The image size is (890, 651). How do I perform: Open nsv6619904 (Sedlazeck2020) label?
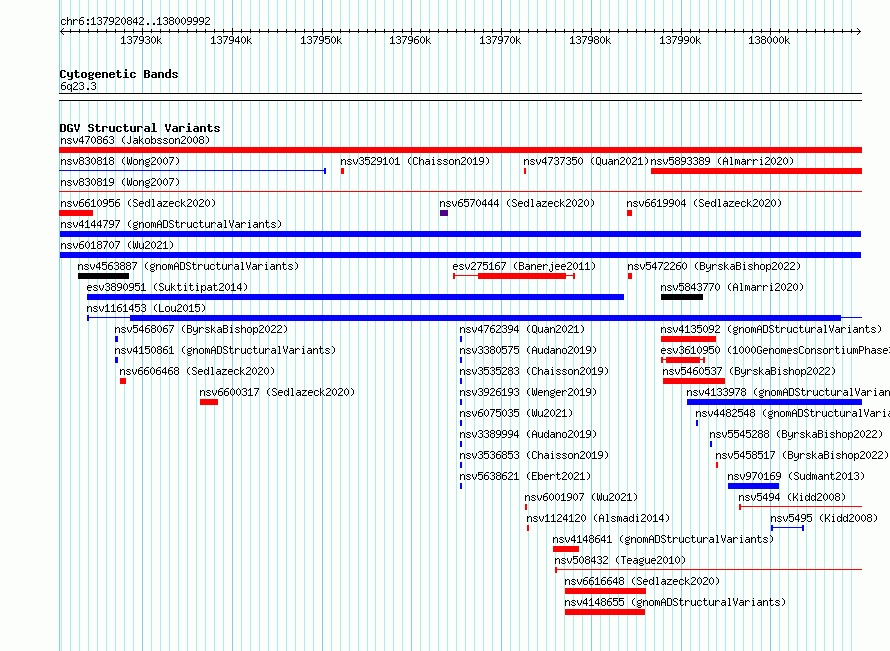[704, 203]
